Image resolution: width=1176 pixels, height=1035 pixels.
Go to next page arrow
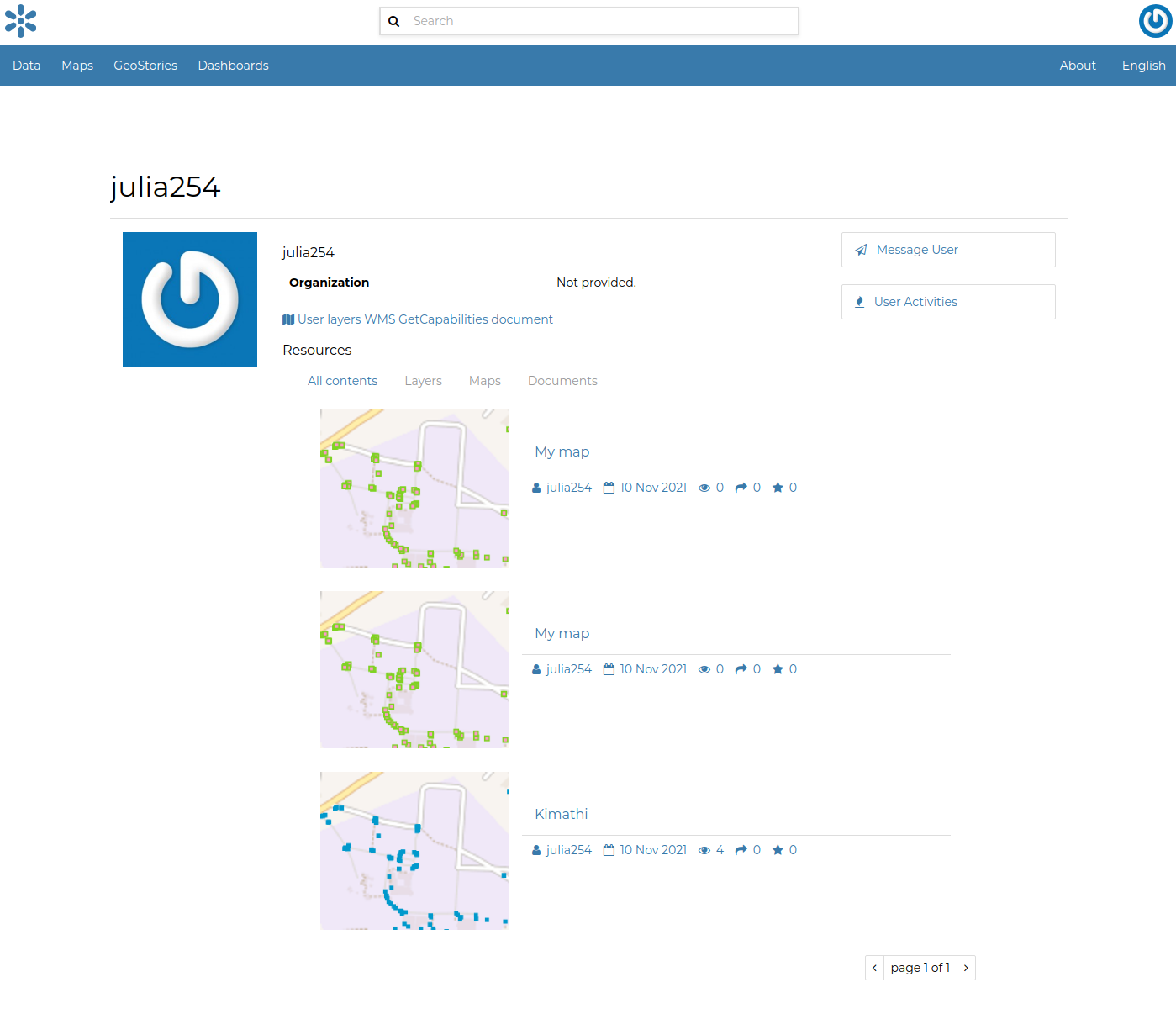click(x=966, y=968)
